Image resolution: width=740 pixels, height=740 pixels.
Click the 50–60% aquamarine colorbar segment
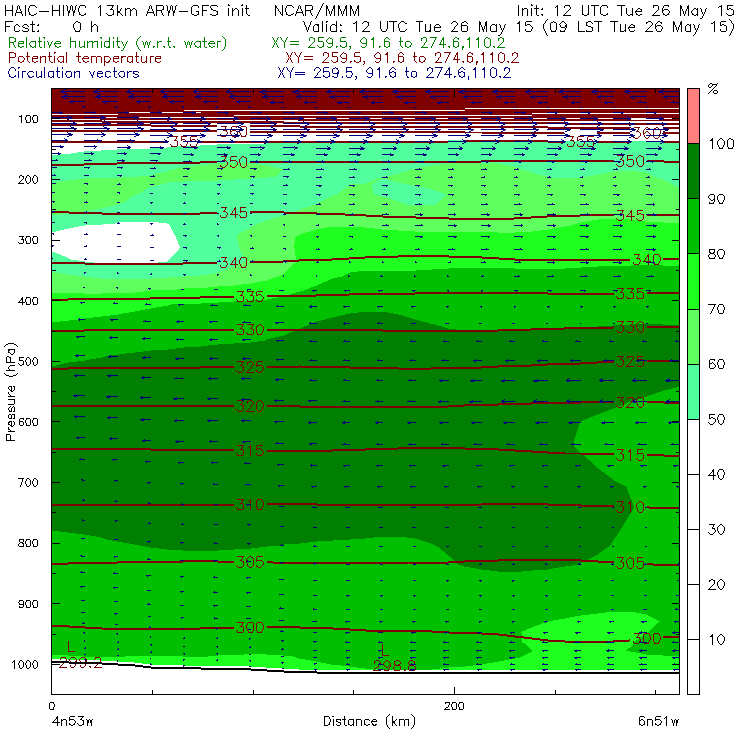coord(693,392)
